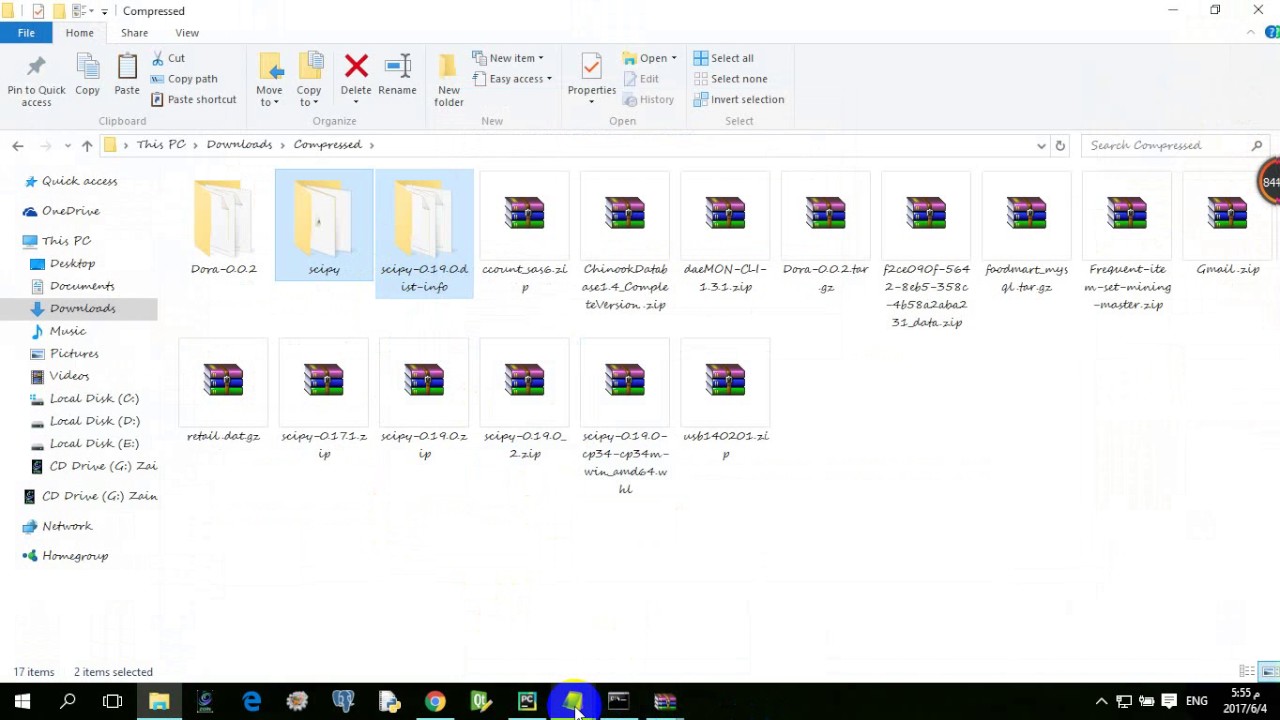Click Invert selection in ribbon
1280x720 pixels.
(x=739, y=99)
